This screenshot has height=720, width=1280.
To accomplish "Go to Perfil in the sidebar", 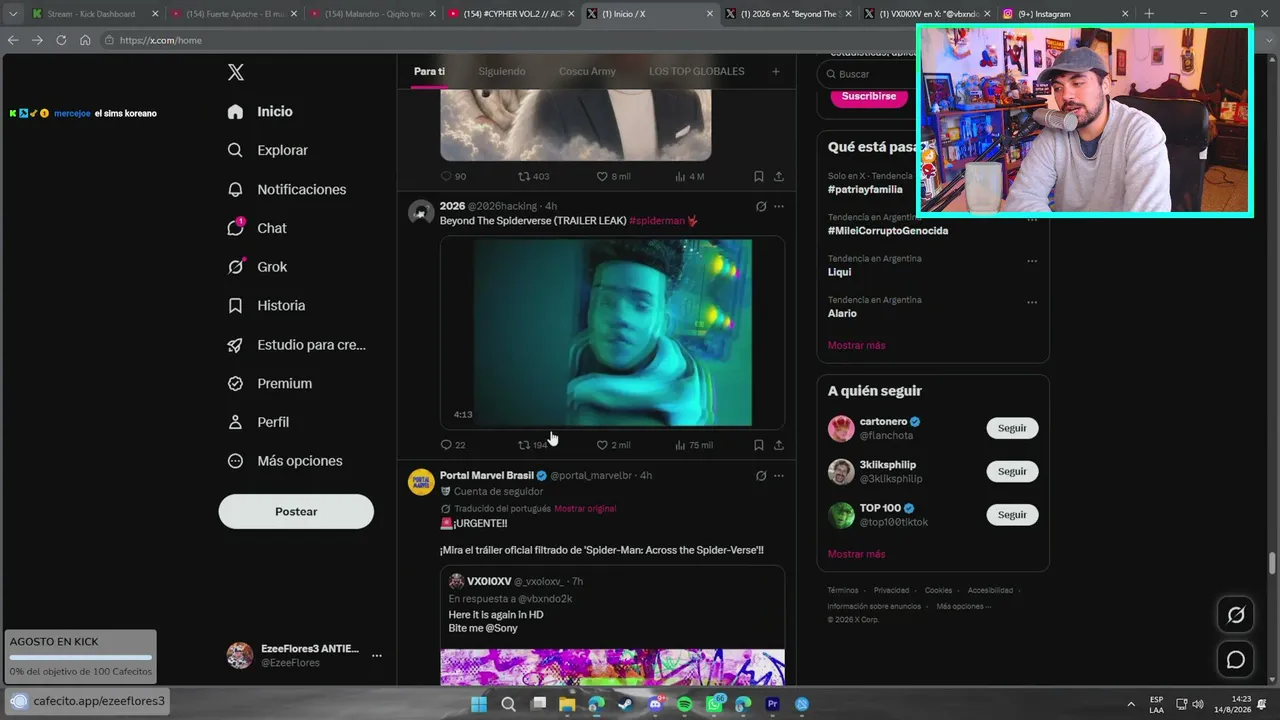I will [258, 422].
